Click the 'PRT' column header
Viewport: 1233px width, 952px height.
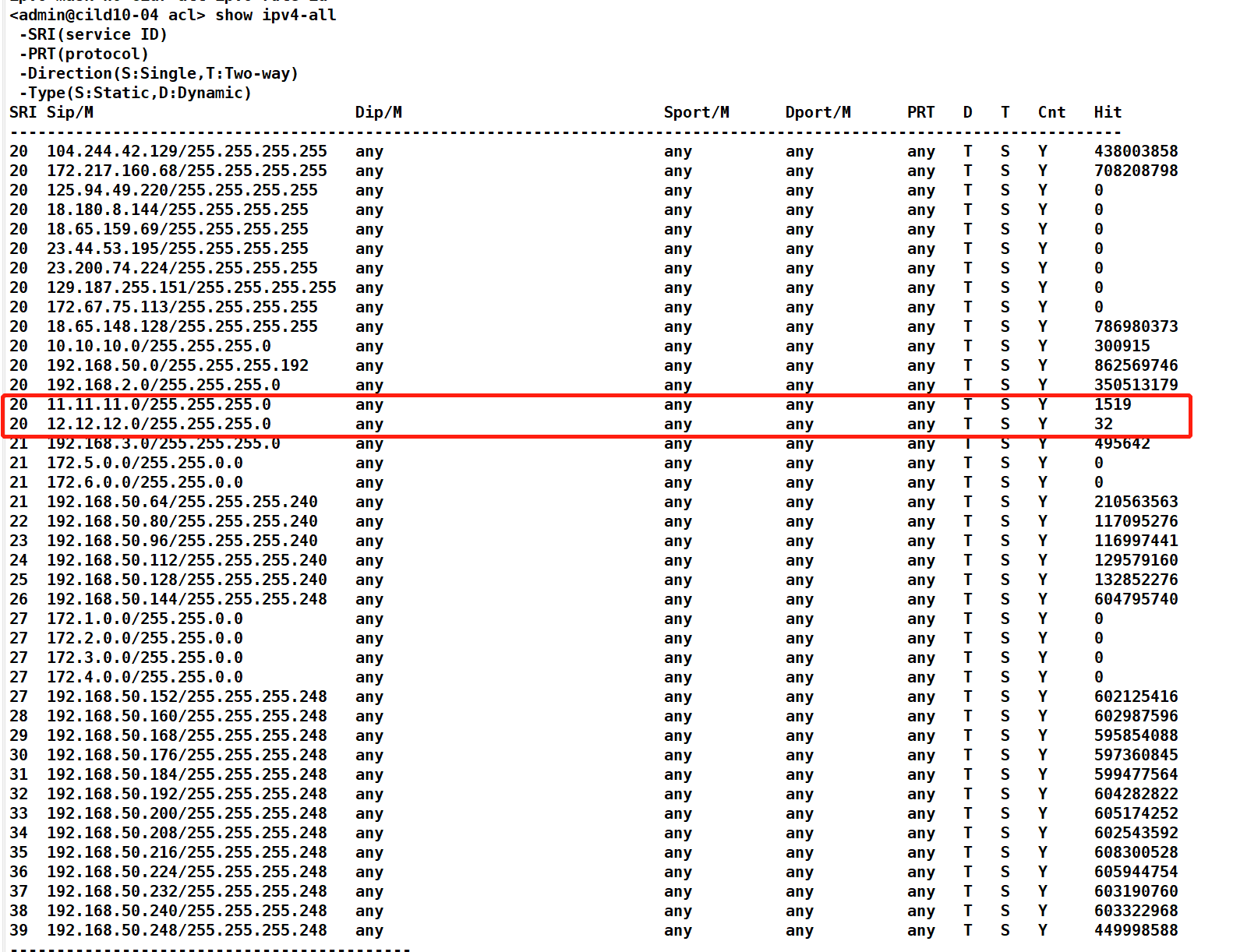(x=920, y=112)
